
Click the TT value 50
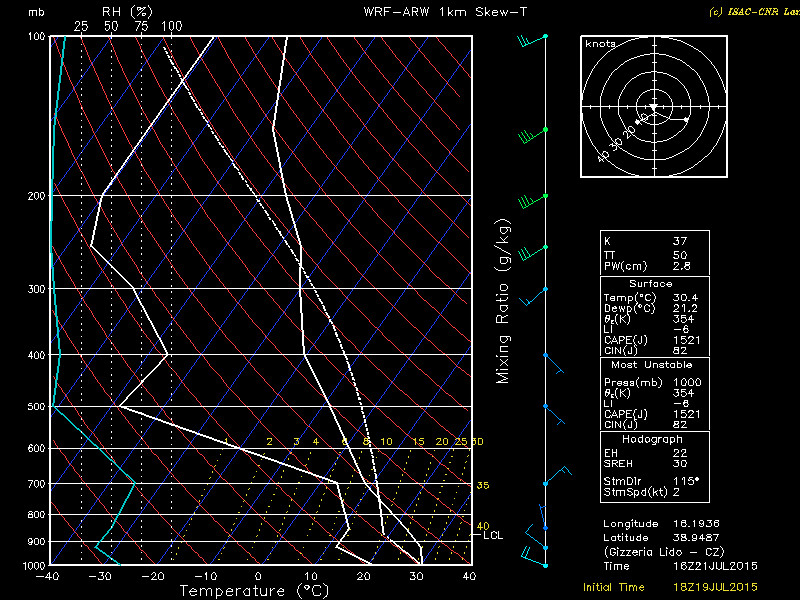pos(680,255)
